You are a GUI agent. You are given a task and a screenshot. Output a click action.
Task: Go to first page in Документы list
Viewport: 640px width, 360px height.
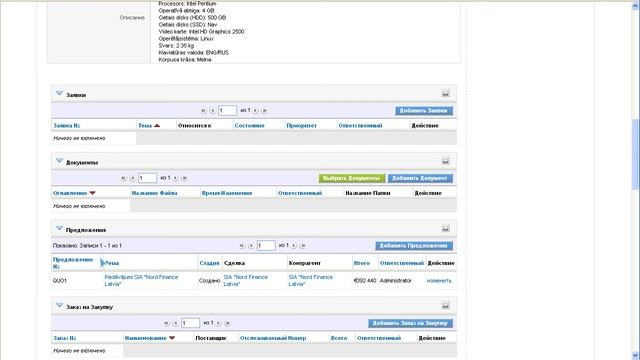click(123, 178)
